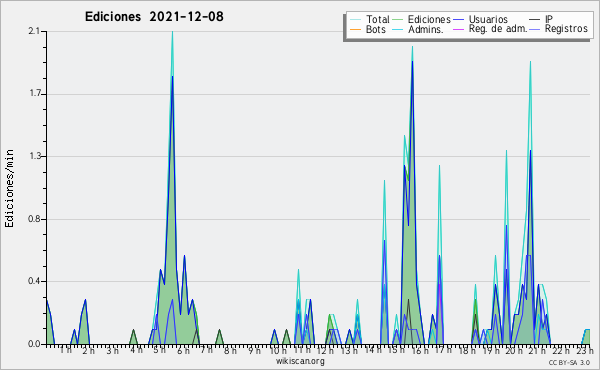Click the chart title Ediciones 2021-12-08
Screen dimensions: 600x370
(x=154, y=17)
